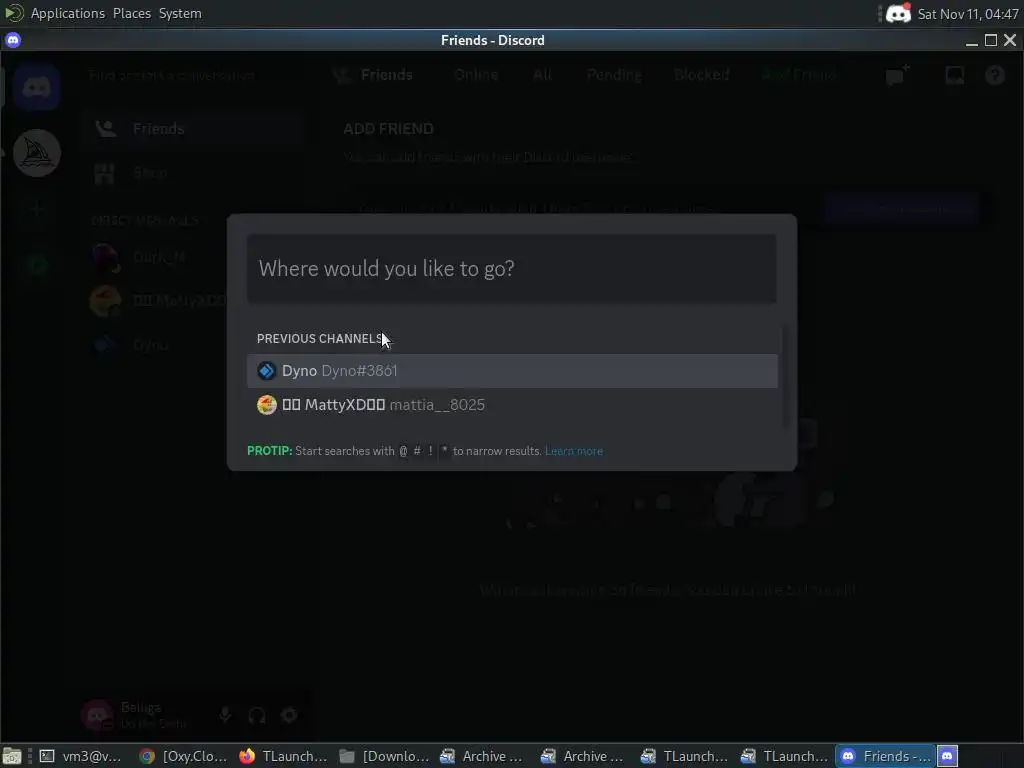The image size is (1024, 768).
Task: Select Dyno Dyno#3861 from previous channels
Action: (x=512, y=371)
